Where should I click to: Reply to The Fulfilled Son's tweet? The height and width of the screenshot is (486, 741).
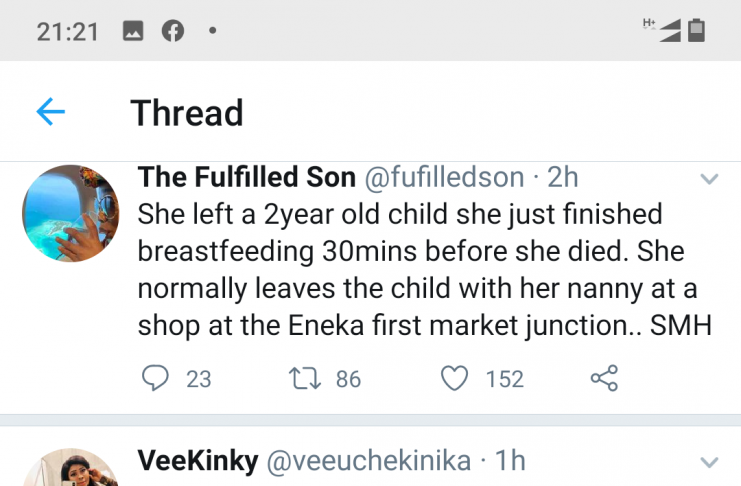[155, 378]
